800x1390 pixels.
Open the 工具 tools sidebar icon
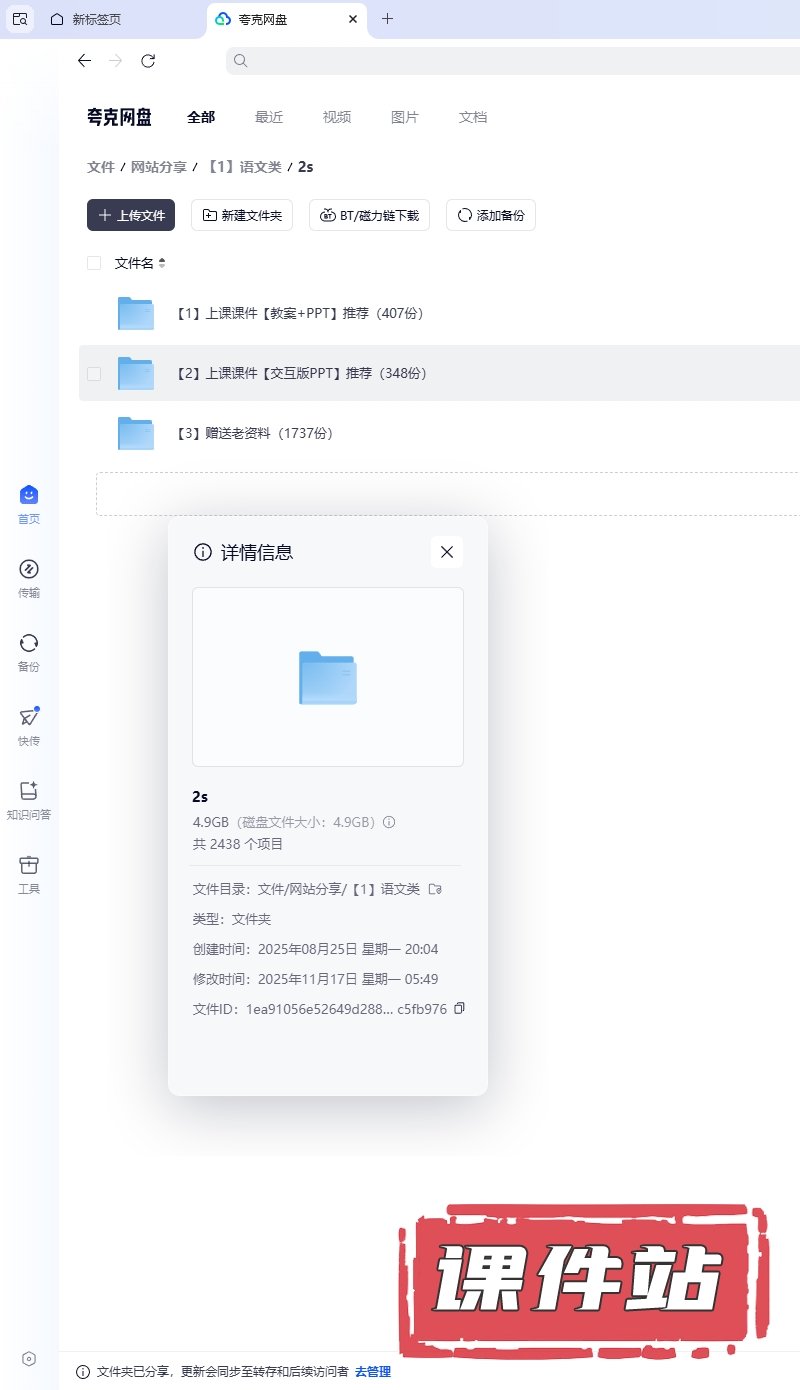coord(29,866)
